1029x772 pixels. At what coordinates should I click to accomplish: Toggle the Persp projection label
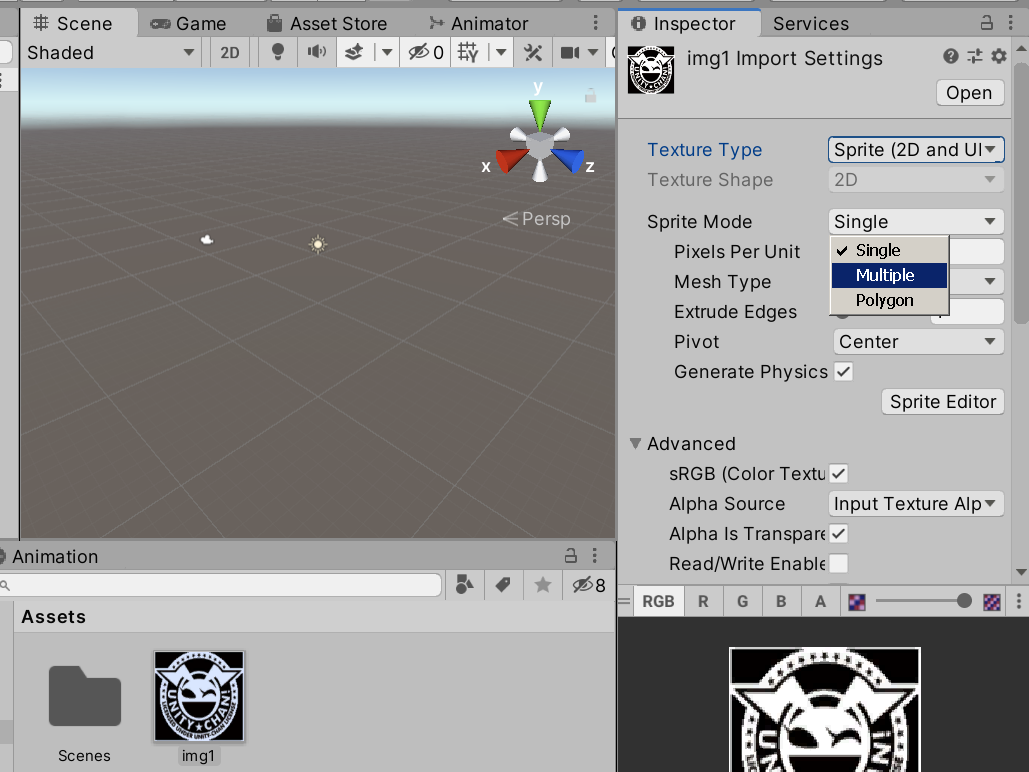(x=537, y=219)
